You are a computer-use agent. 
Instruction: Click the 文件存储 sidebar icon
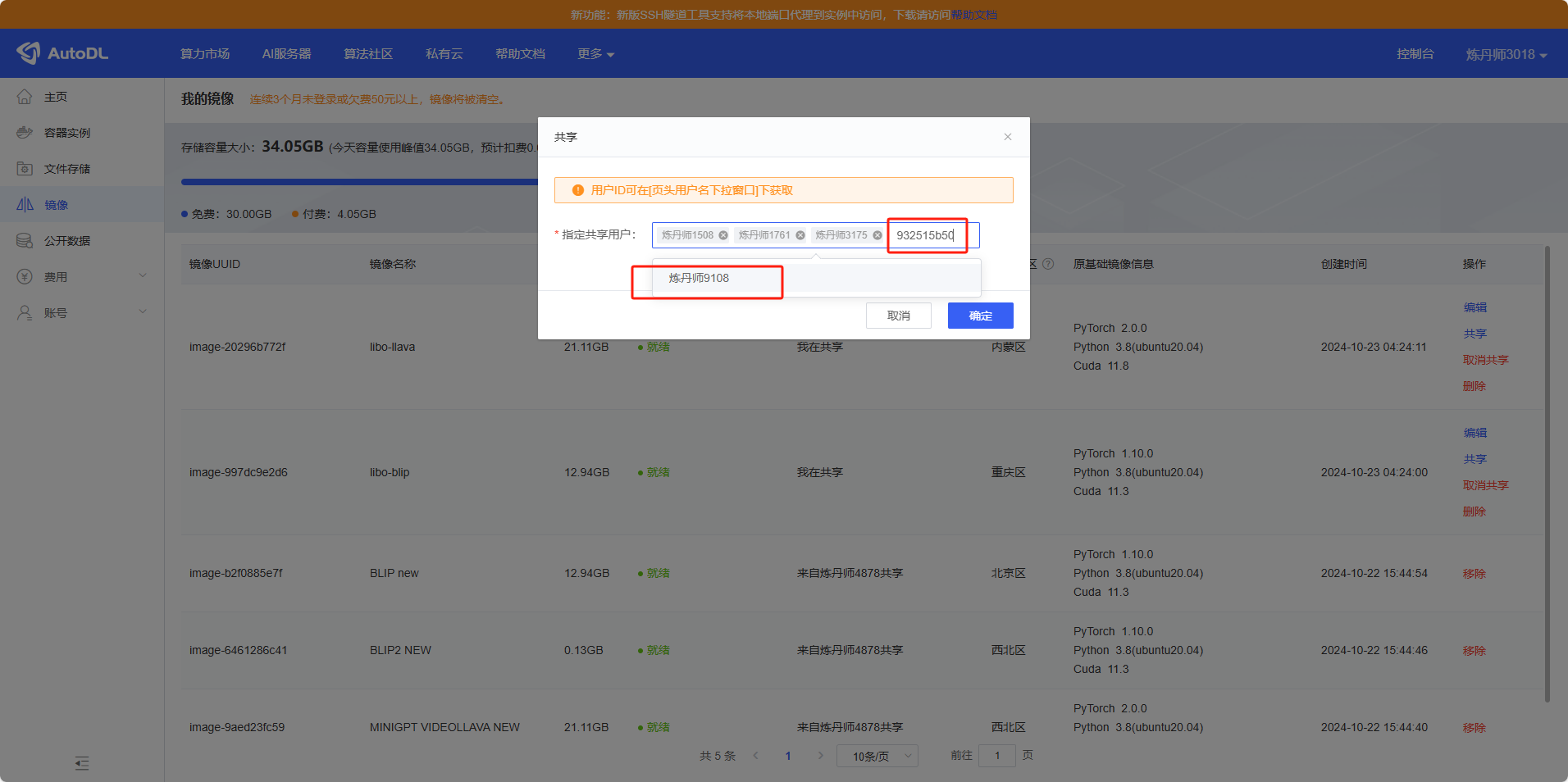pyautogui.click(x=25, y=169)
